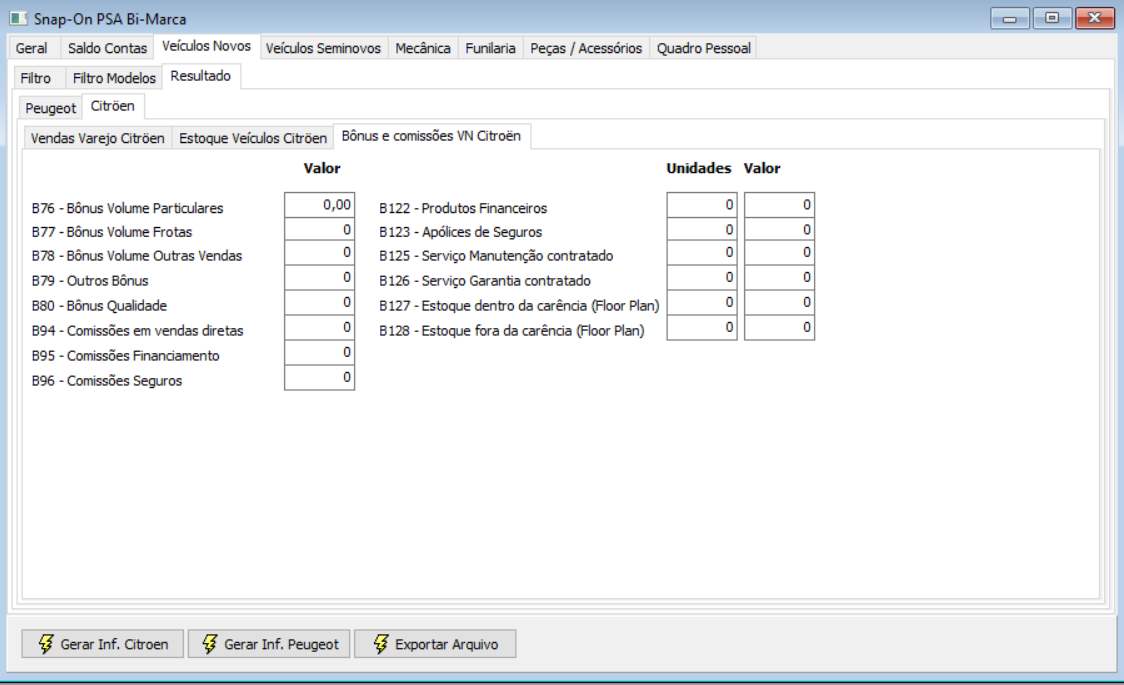Click the B125 Serviço Manutenção Valor field

click(779, 252)
